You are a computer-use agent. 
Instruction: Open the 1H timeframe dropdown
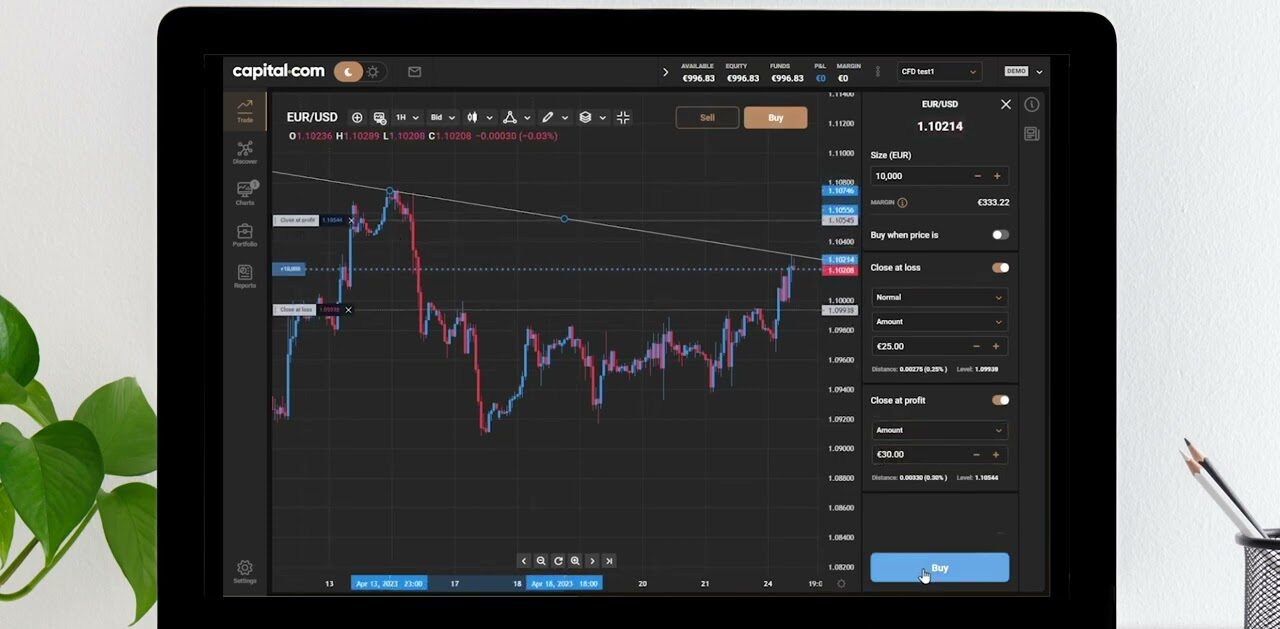pyautogui.click(x=407, y=117)
